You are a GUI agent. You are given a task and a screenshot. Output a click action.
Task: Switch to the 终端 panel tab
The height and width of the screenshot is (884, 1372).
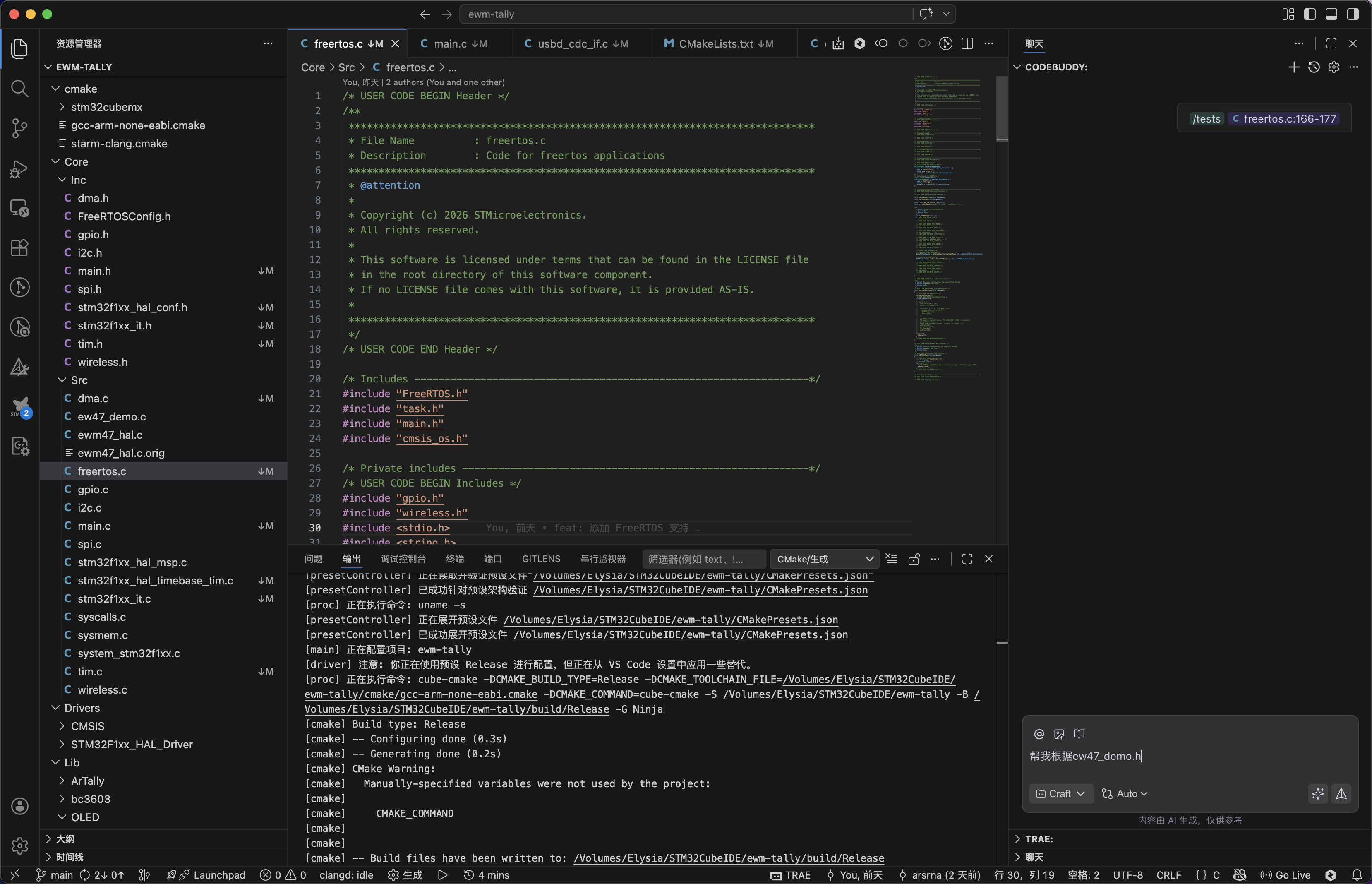[x=454, y=559]
